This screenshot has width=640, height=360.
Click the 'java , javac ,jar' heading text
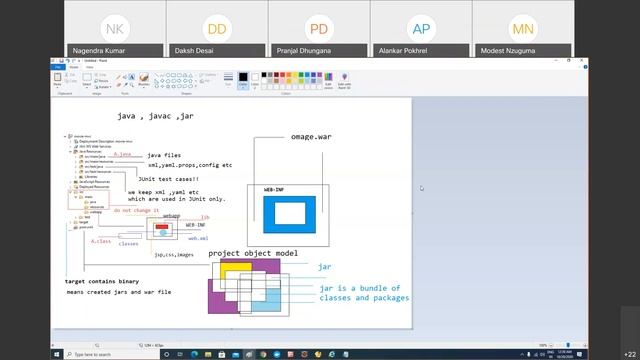(156, 116)
